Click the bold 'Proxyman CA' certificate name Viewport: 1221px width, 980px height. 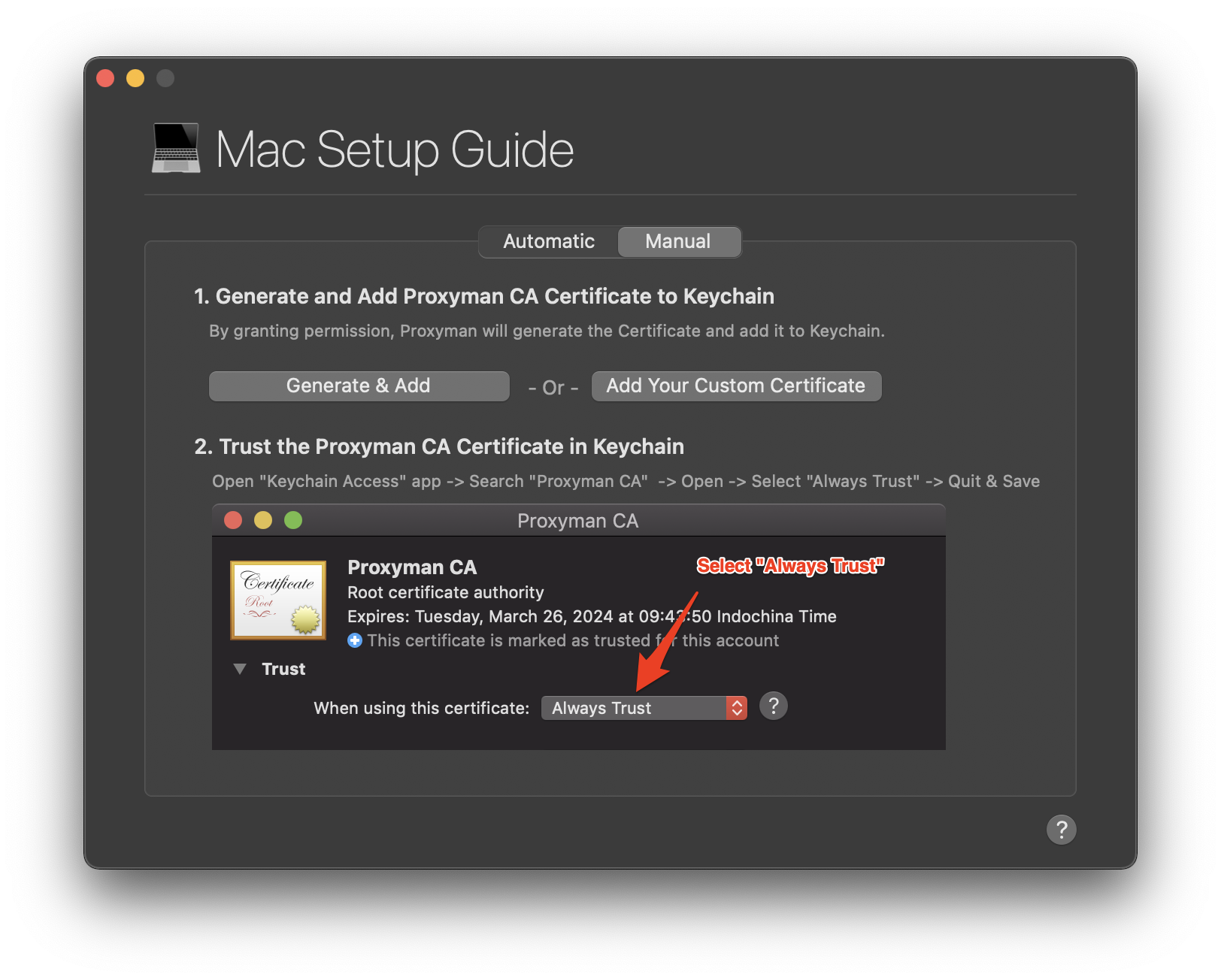(x=412, y=567)
